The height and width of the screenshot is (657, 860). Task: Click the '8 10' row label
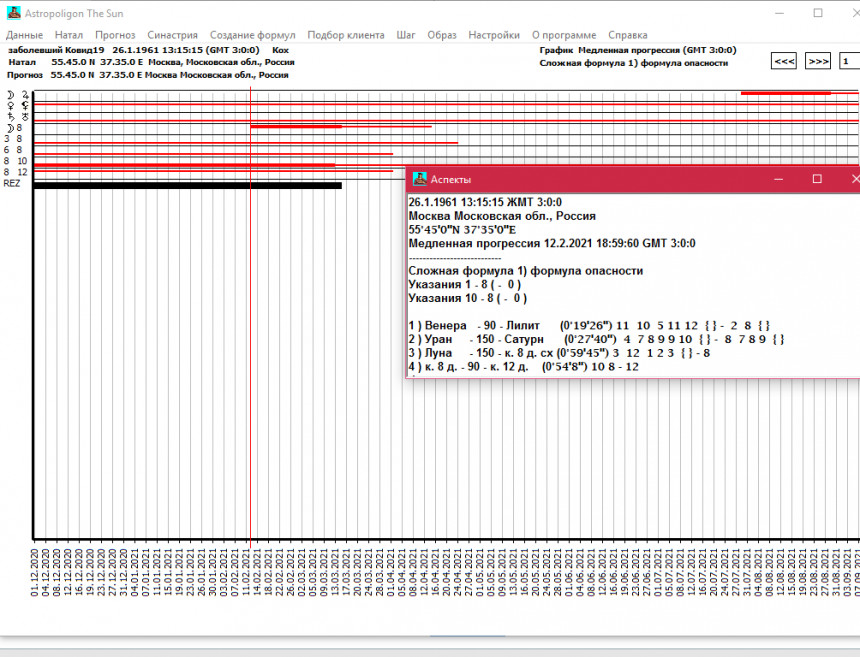pyautogui.click(x=15, y=161)
